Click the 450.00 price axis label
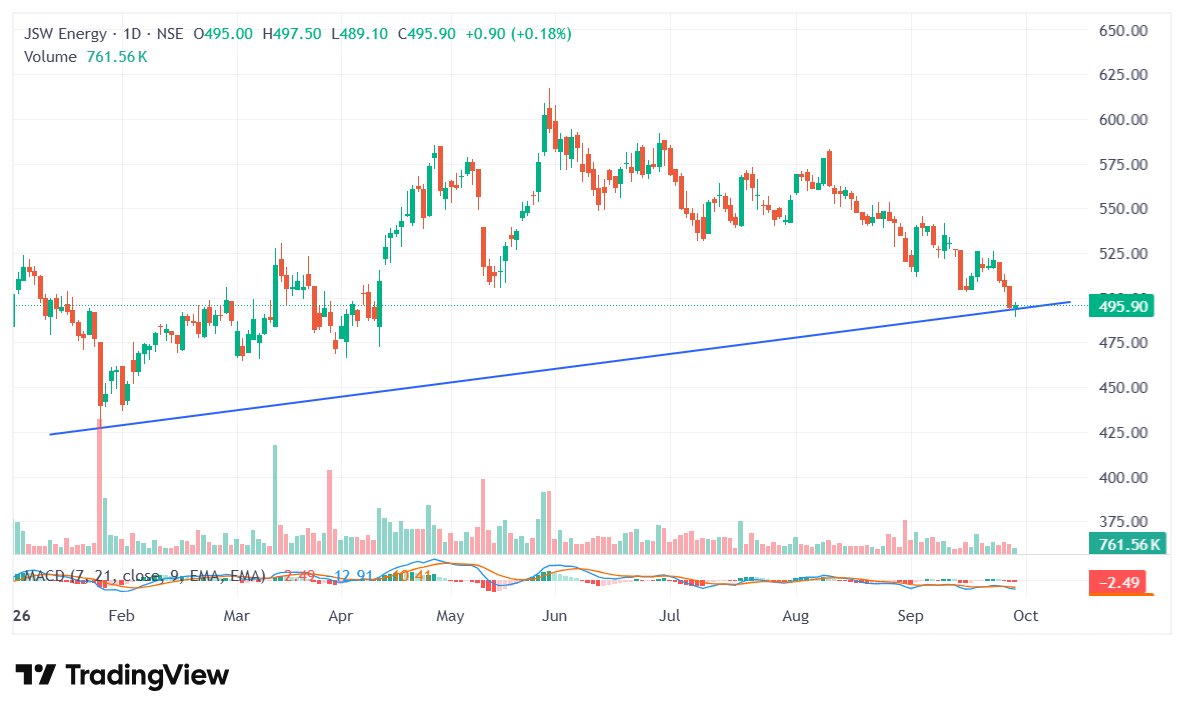This screenshot has width=1184, height=715. [1123, 387]
